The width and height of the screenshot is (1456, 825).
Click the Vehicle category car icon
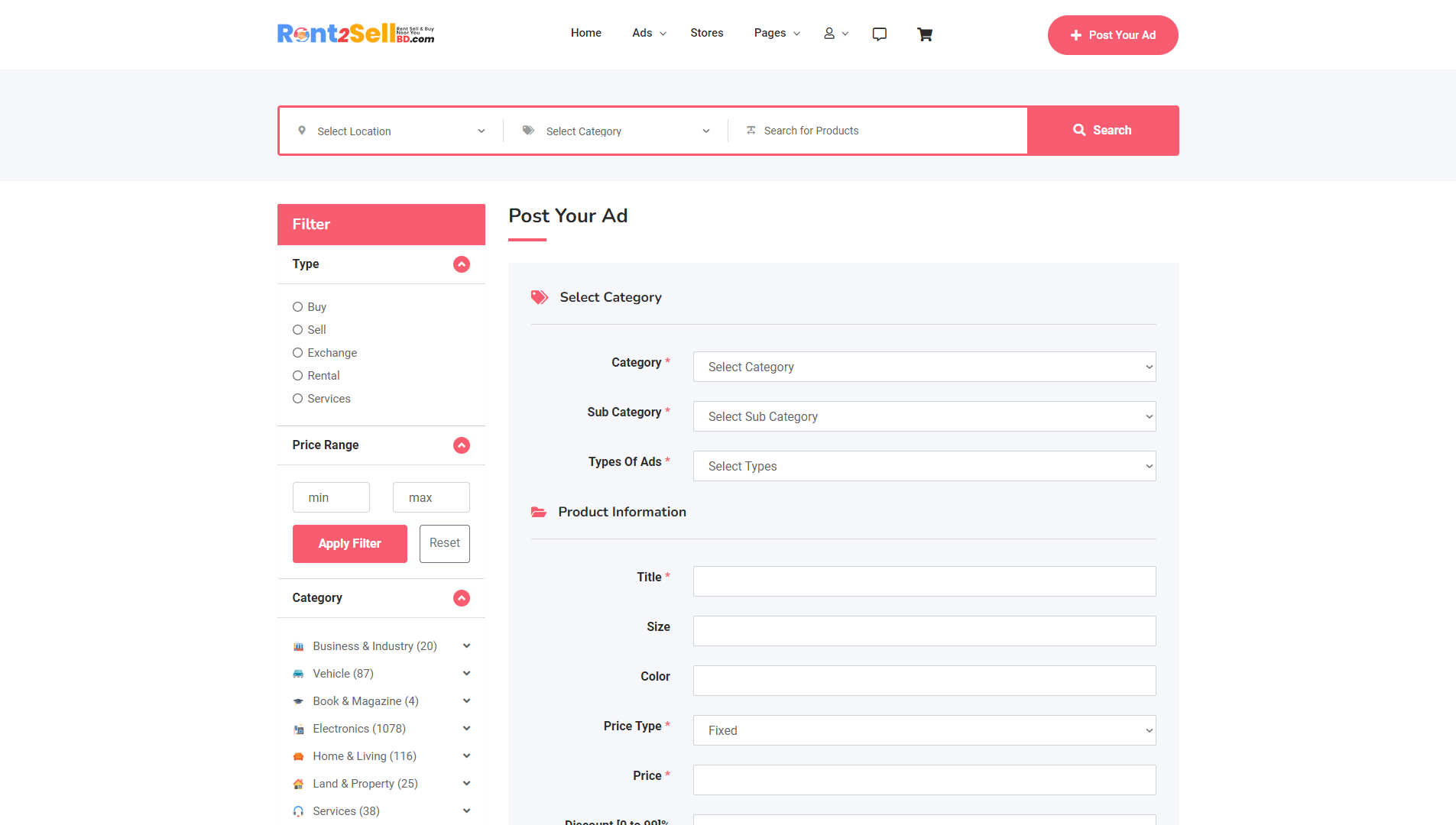(298, 674)
